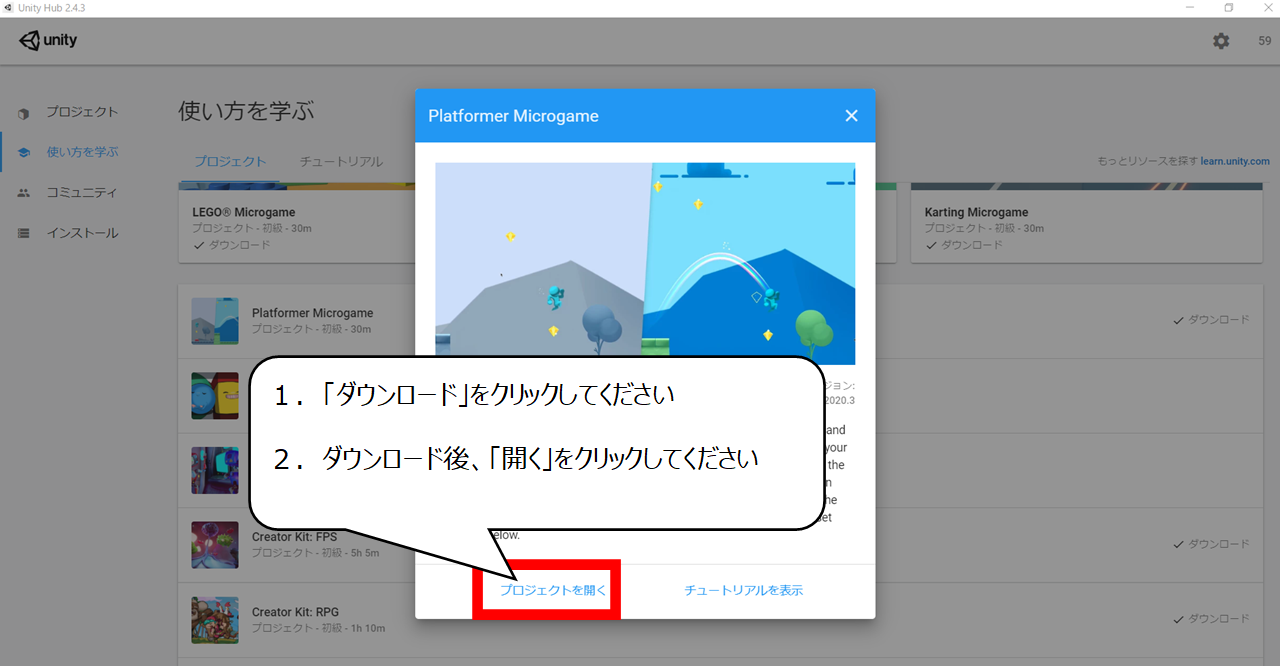Click the Unity Hub title bar icon

coord(8,7)
